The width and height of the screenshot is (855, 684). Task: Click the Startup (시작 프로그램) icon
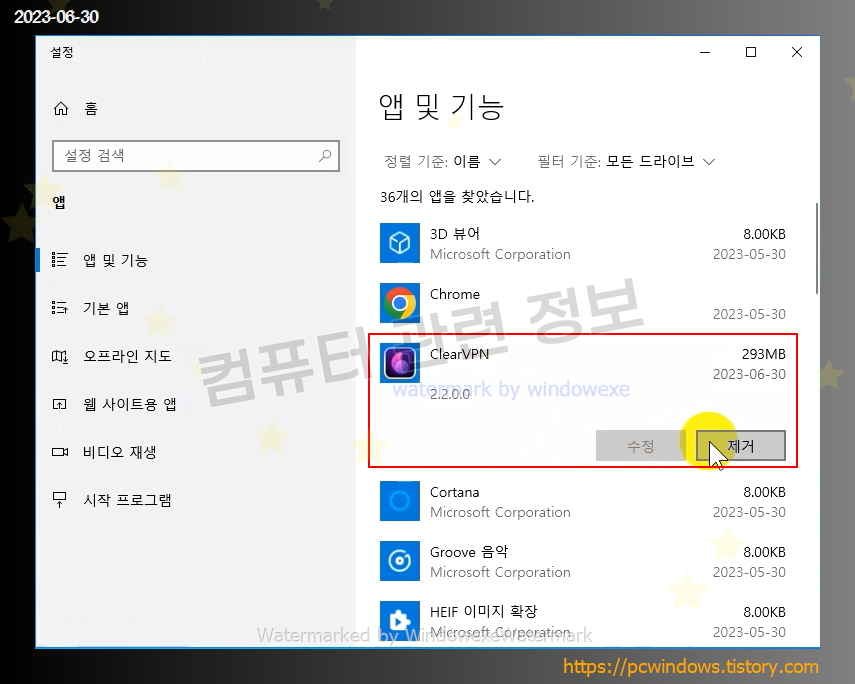click(59, 500)
